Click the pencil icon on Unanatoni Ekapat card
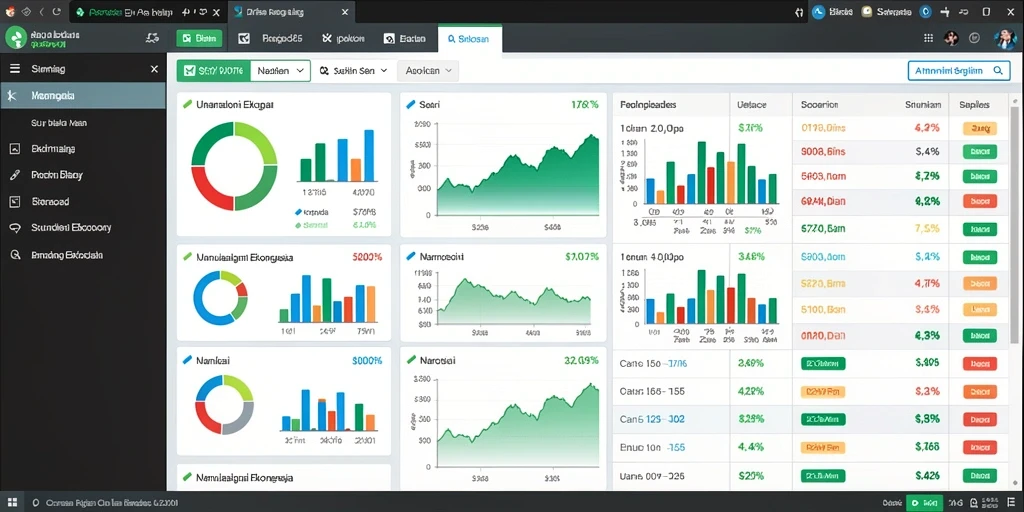Screen dimensions: 1024x512 (x=187, y=104)
